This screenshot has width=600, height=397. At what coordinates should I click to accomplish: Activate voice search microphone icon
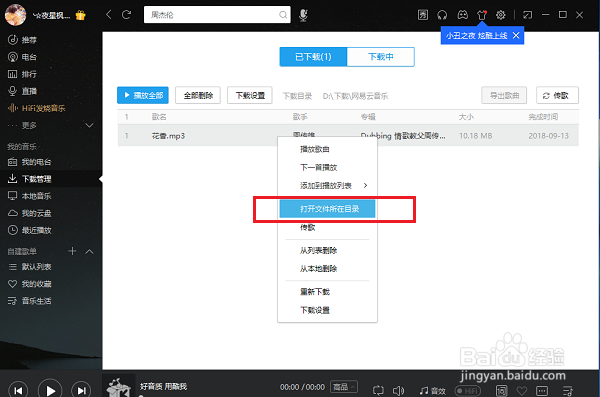303,15
